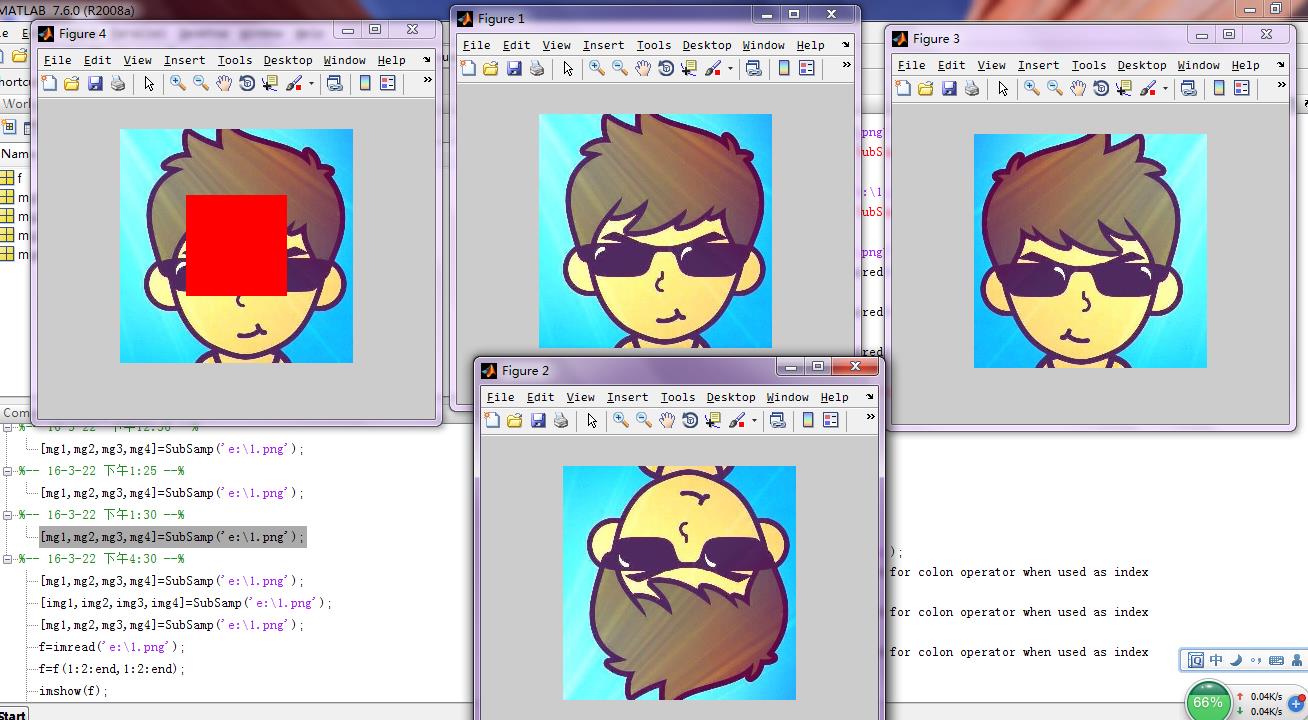Viewport: 1308px width, 720px height.
Task: Open View menu in Figure 3
Action: (991, 65)
